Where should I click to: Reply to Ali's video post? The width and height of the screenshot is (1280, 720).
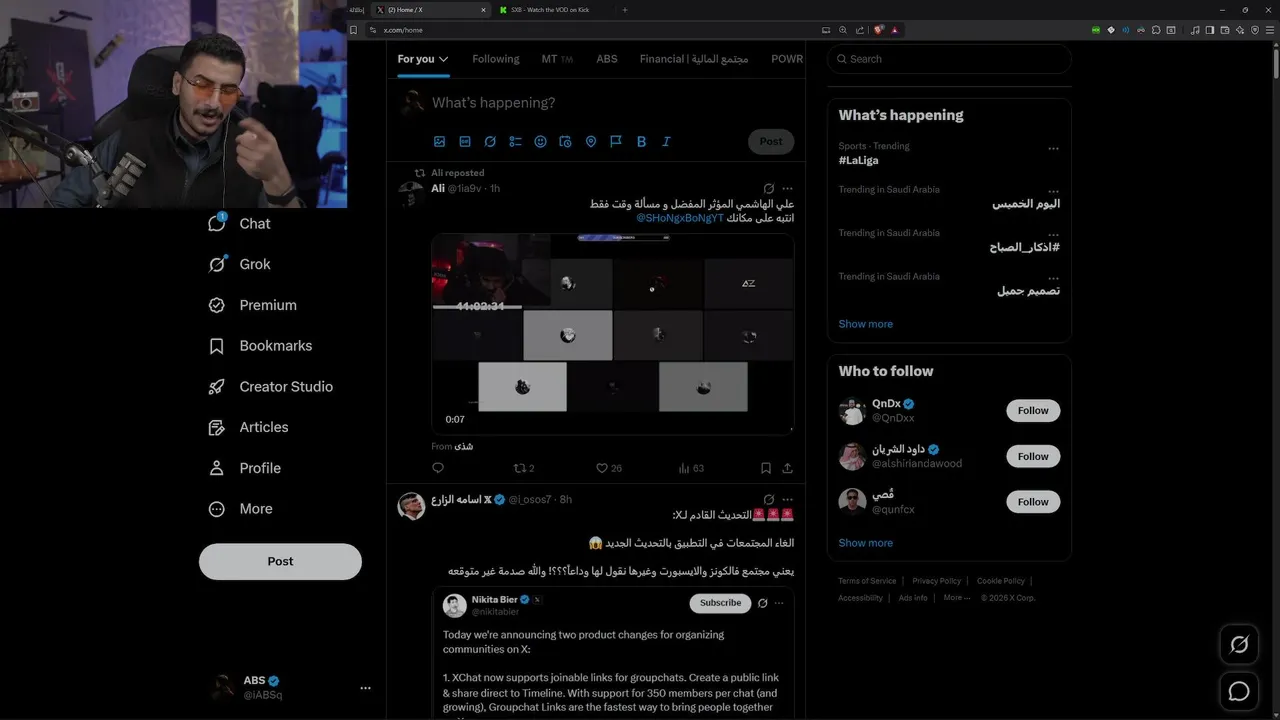coord(438,468)
